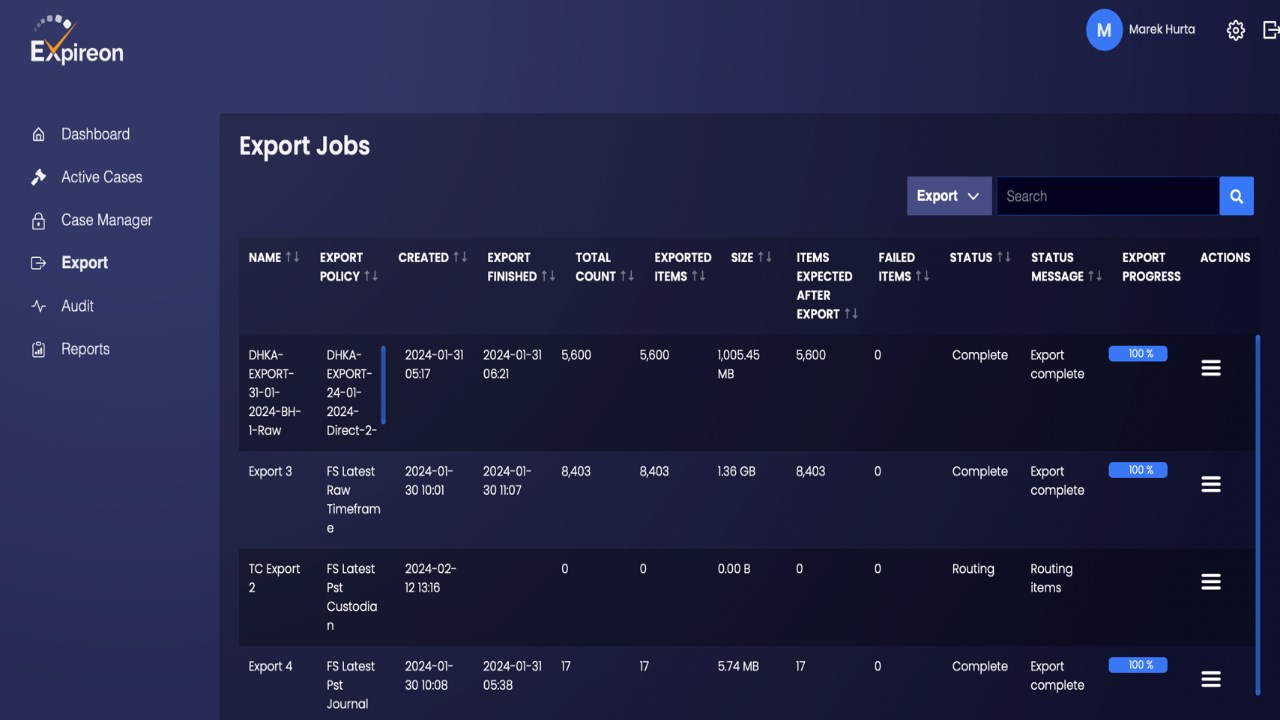Image resolution: width=1280 pixels, height=720 pixels.
Task: Open actions hamburger for Export 4
Action: (x=1211, y=679)
